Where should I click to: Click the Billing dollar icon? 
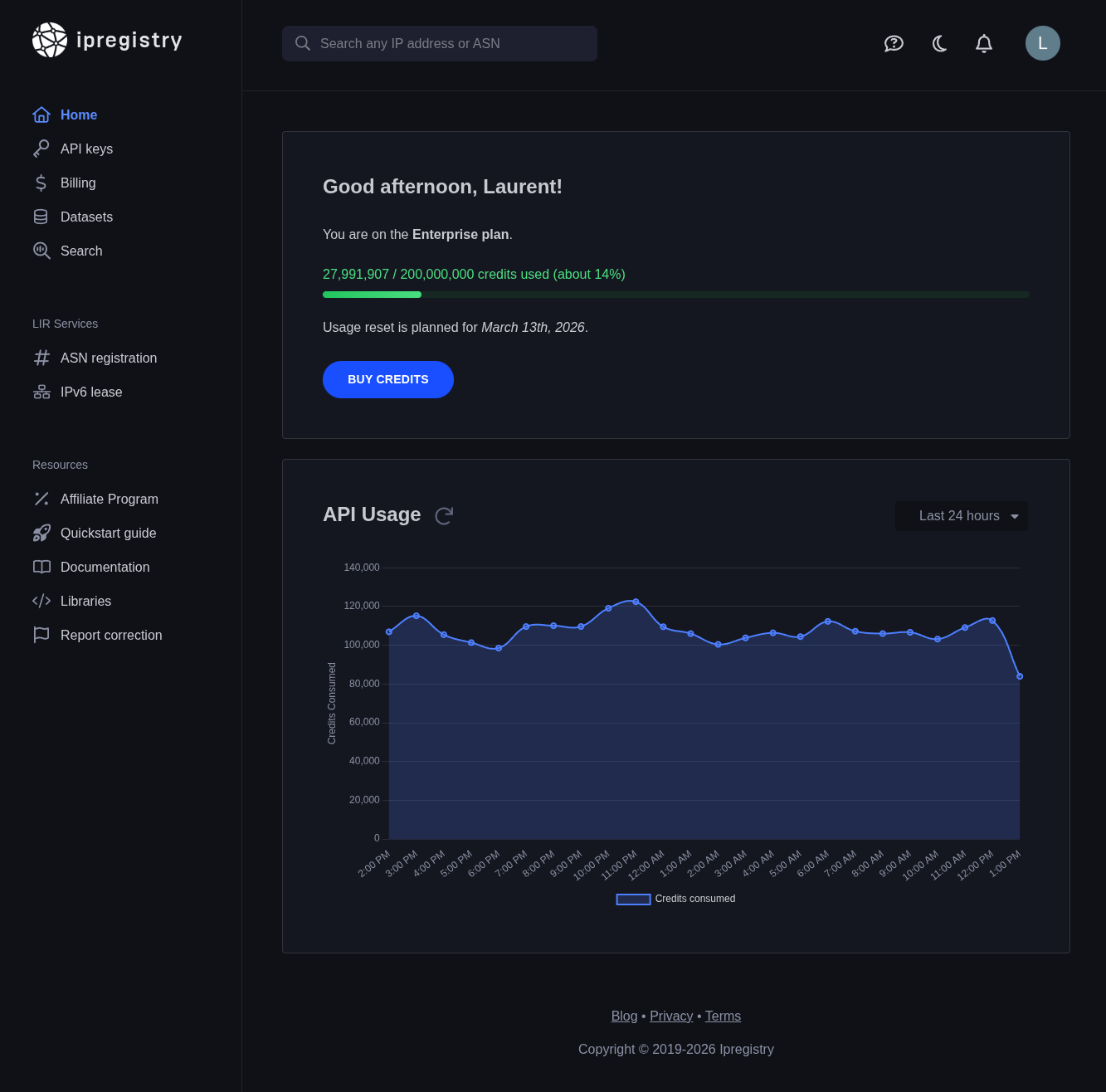point(41,182)
